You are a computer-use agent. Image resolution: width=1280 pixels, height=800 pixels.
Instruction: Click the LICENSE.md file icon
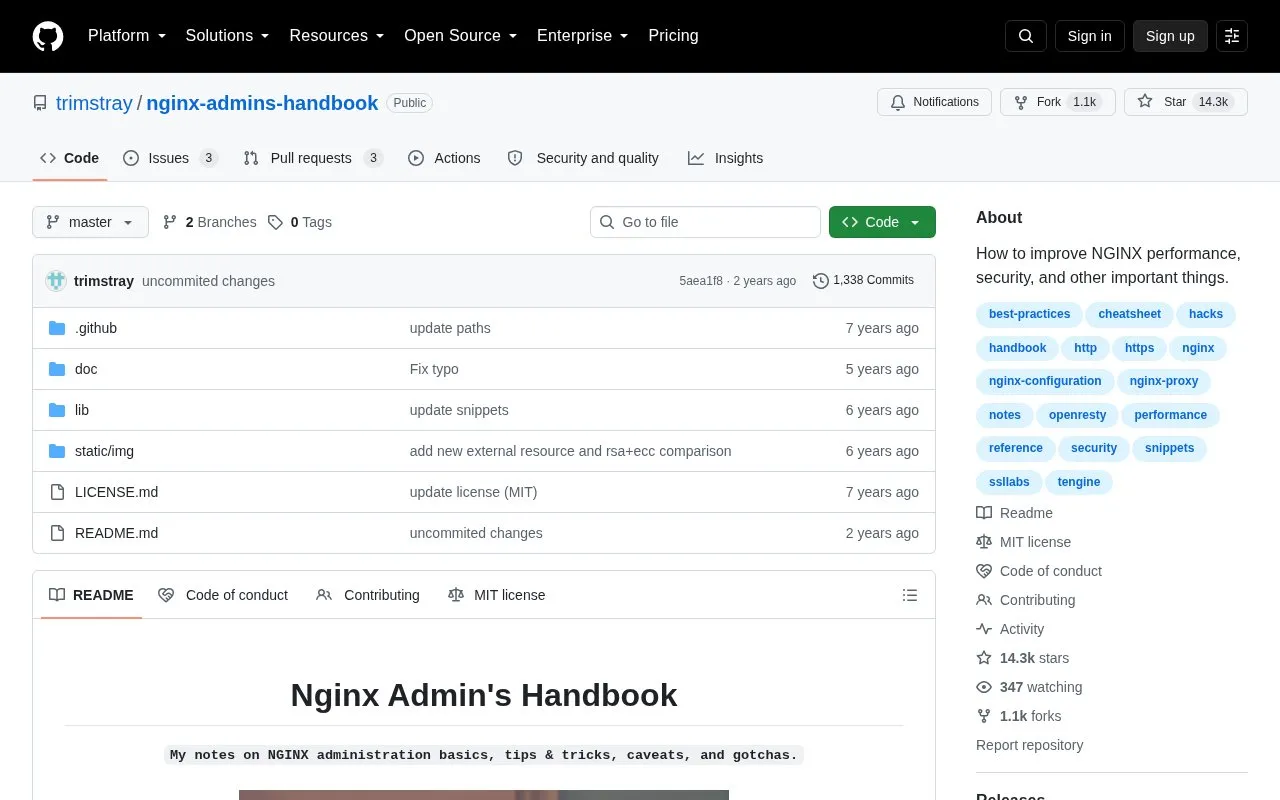pos(57,492)
